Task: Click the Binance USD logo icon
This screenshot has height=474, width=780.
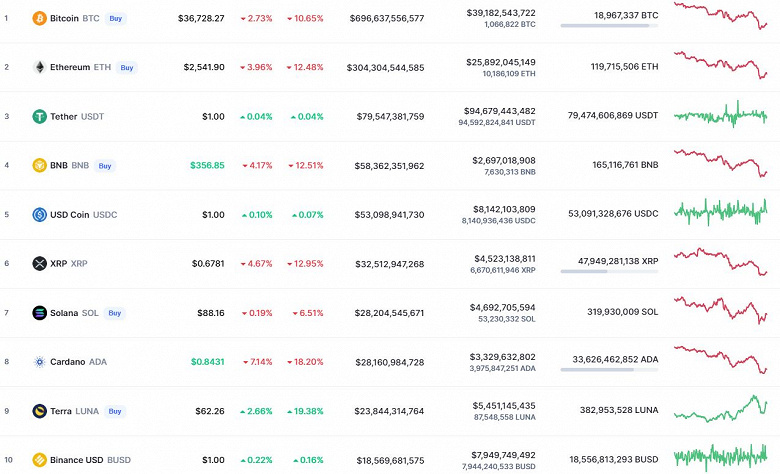Action: [39, 460]
